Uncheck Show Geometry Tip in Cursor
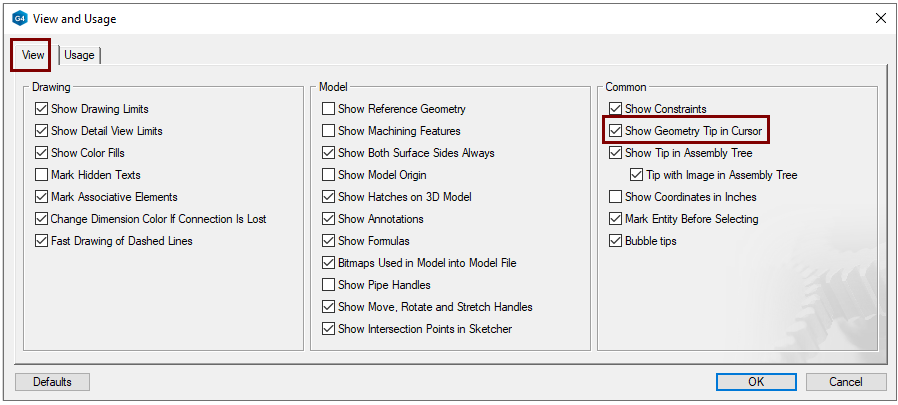 click(615, 131)
